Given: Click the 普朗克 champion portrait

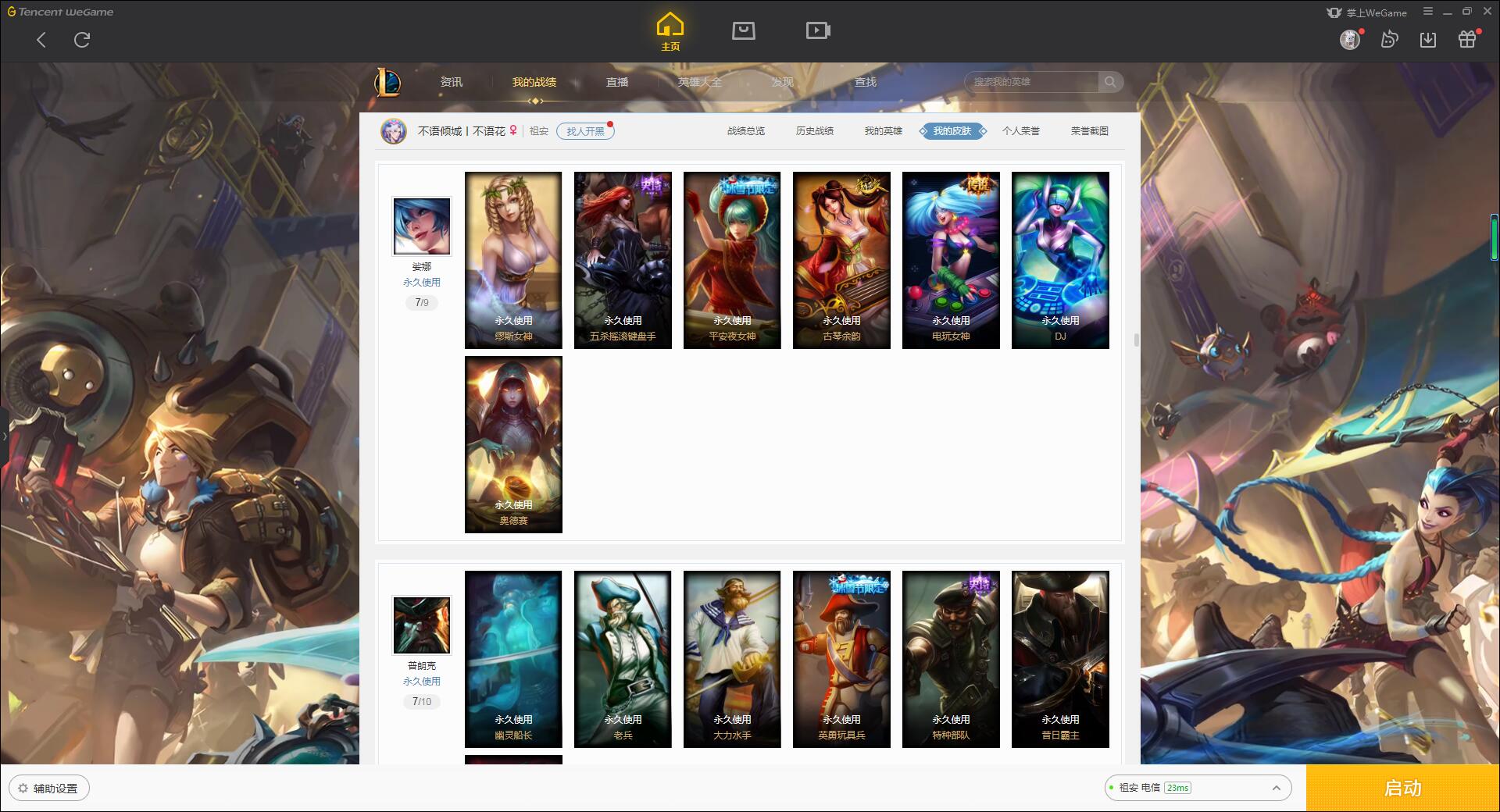Looking at the screenshot, I should 422,625.
